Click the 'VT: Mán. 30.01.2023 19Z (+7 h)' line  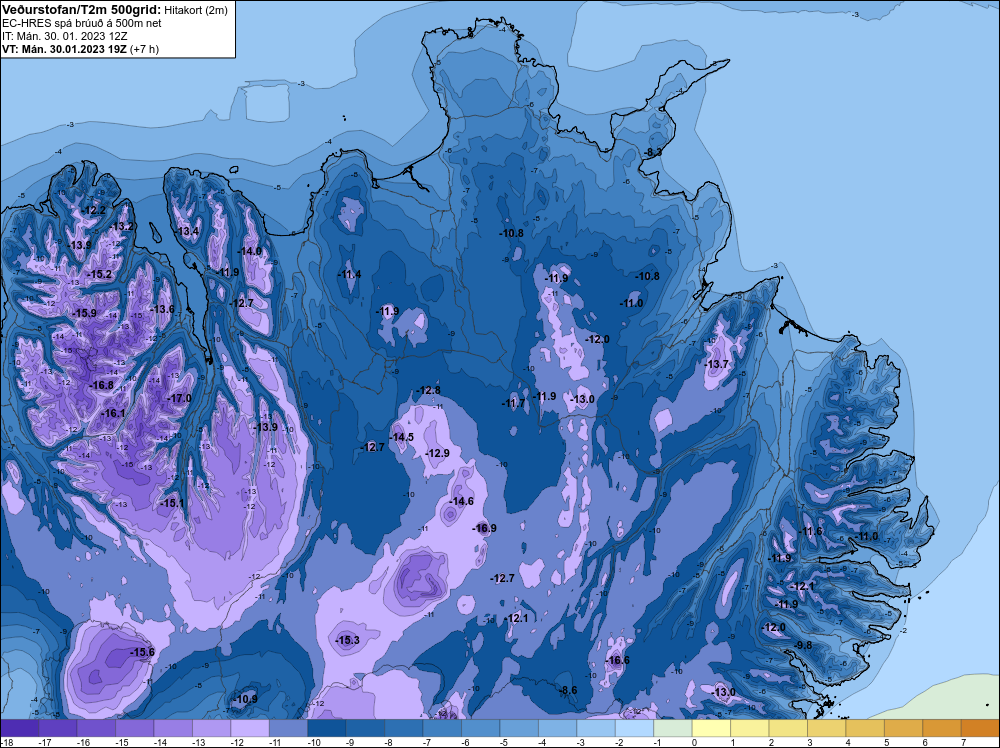[80, 49]
